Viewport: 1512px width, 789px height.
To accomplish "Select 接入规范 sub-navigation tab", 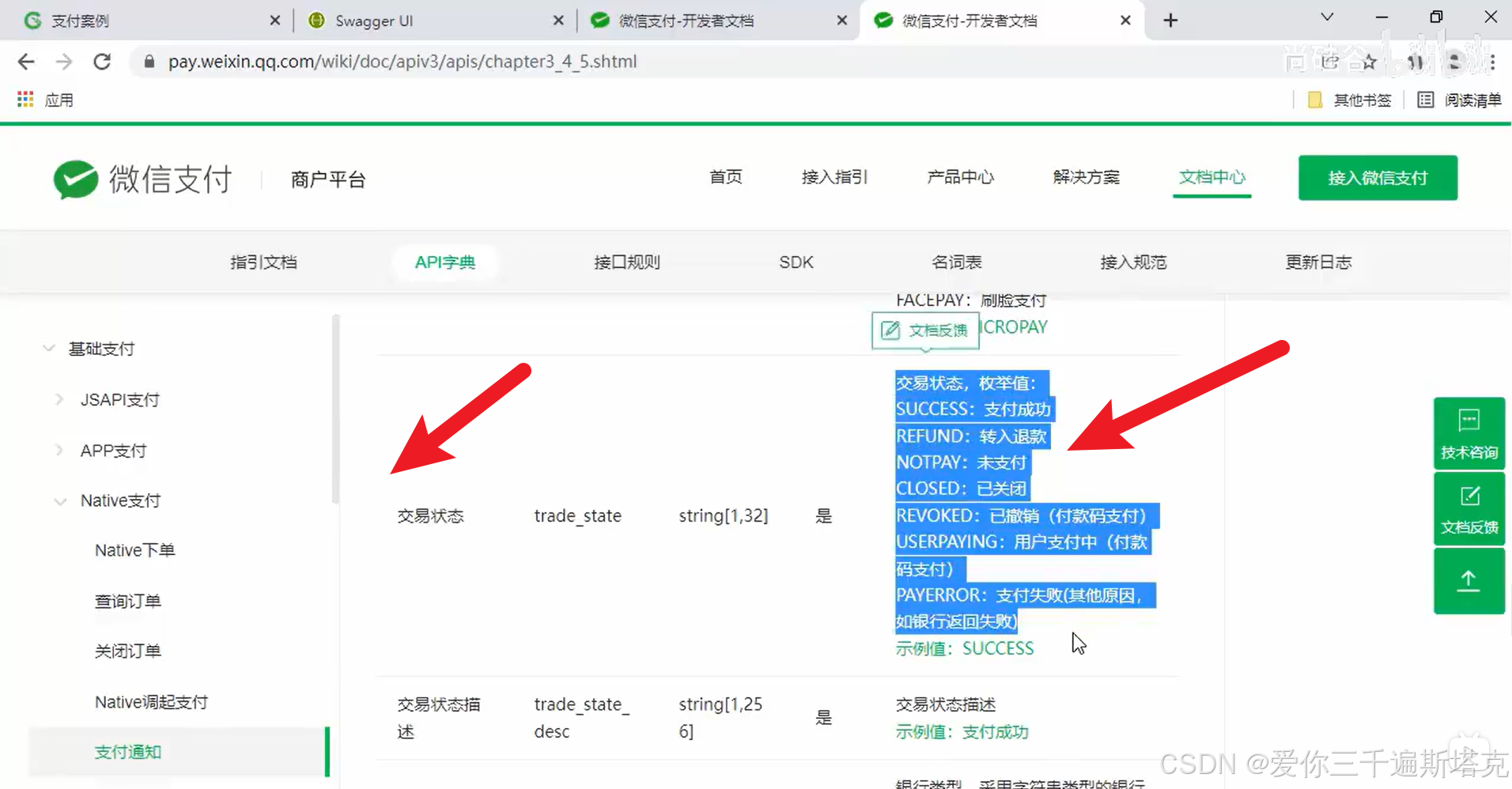I will click(1133, 262).
